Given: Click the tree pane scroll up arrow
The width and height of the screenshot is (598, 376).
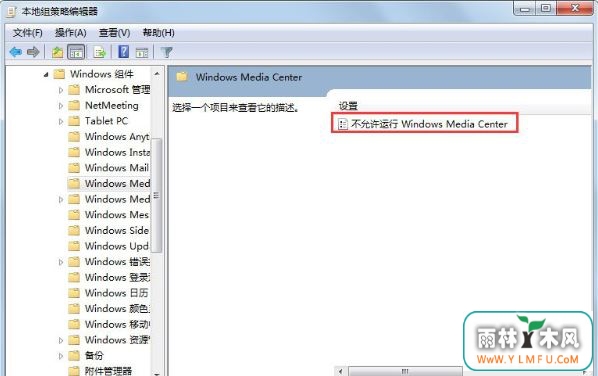Looking at the screenshot, I should pyautogui.click(x=157, y=73).
